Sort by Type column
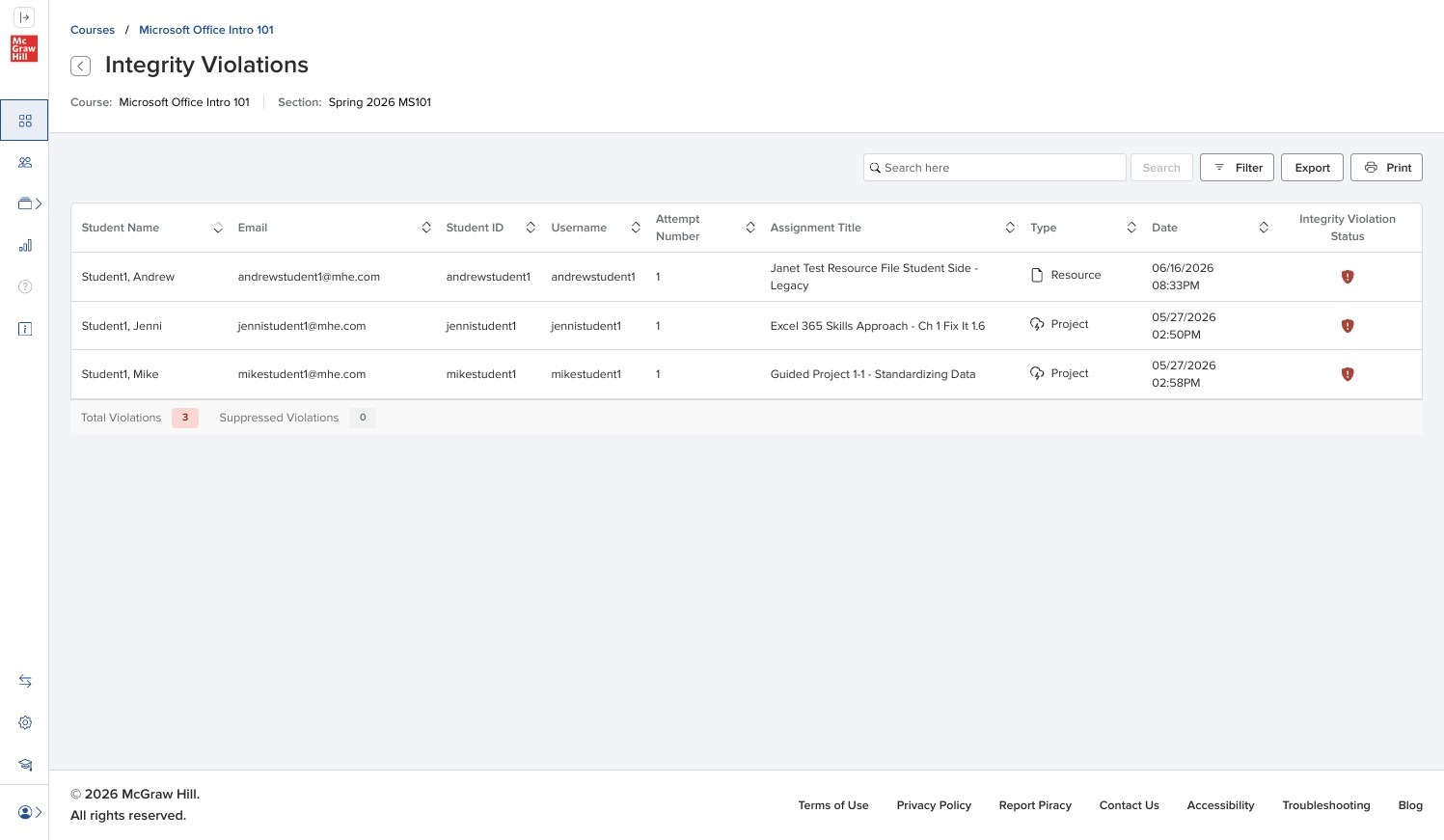 1131,228
